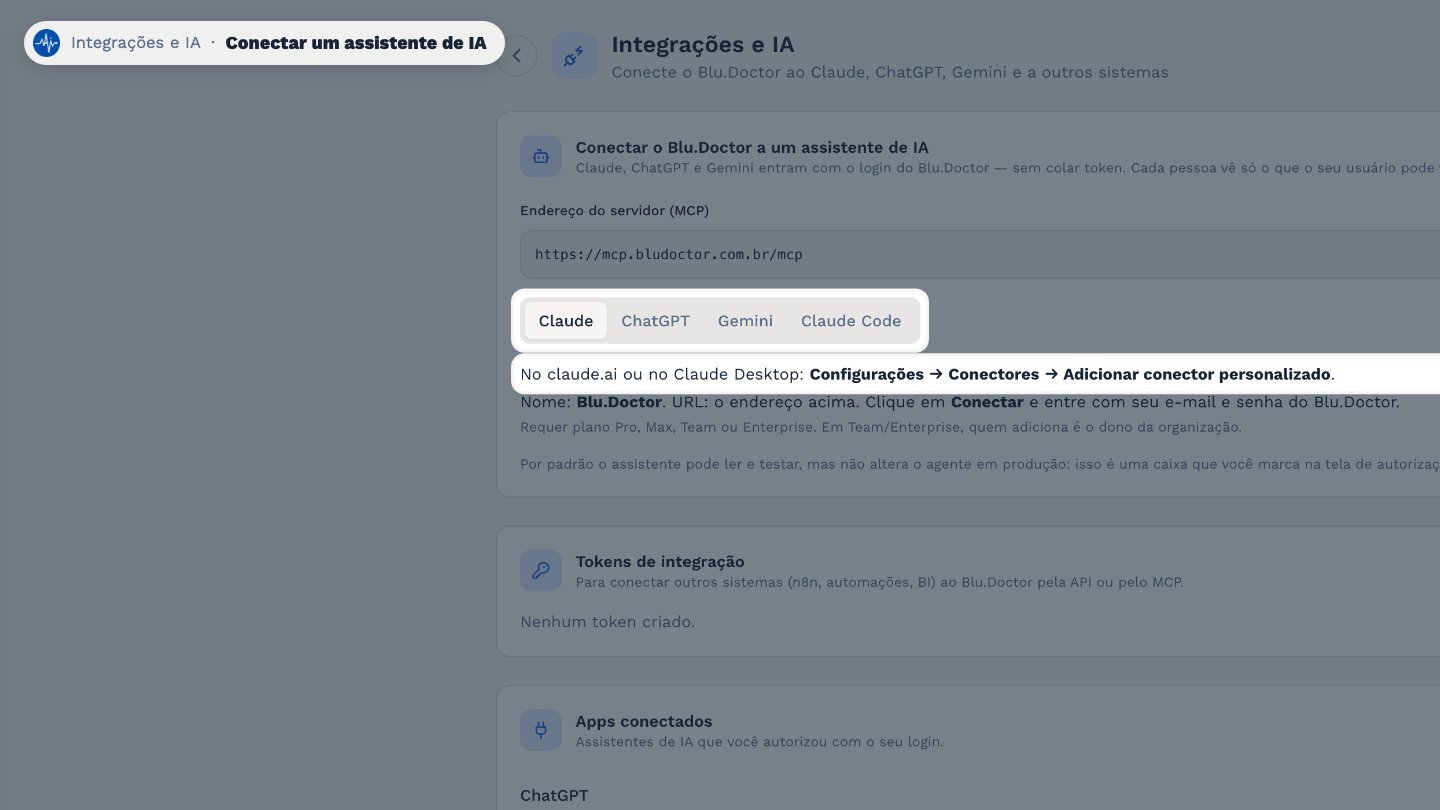Switch to the ChatGPT tab
1440x810 pixels.
pos(655,321)
